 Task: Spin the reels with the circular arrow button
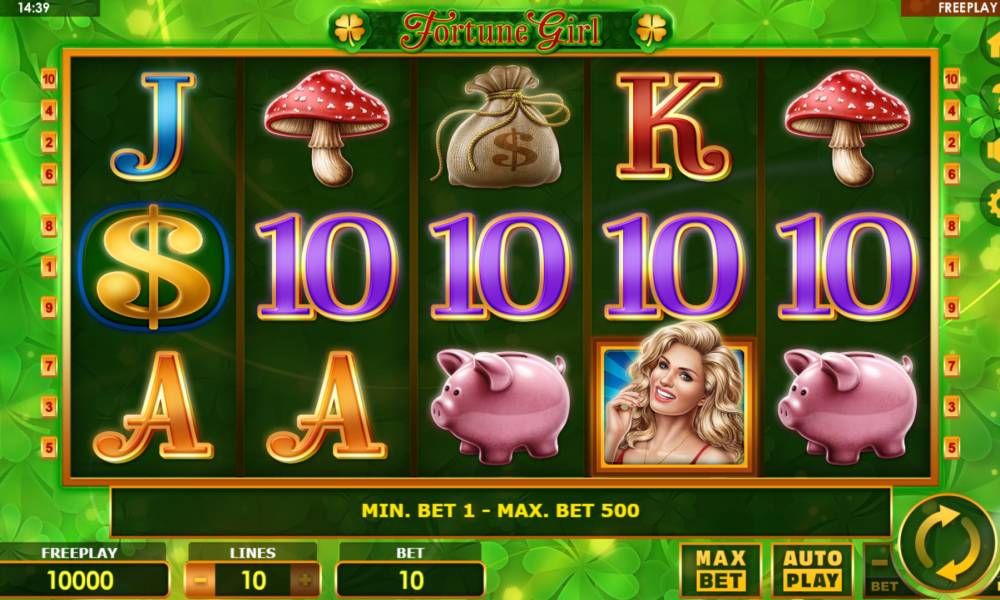coord(947,544)
